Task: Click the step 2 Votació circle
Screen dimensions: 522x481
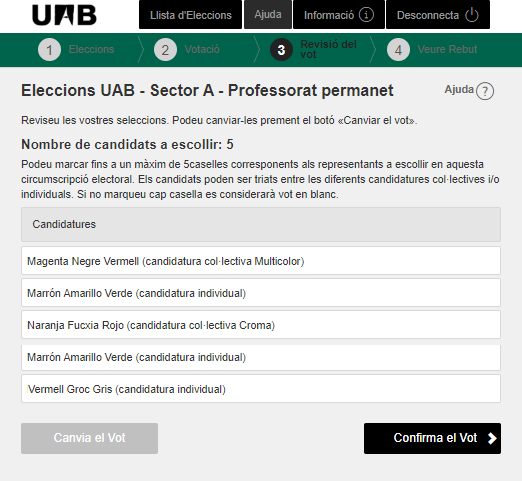Action: [x=165, y=50]
